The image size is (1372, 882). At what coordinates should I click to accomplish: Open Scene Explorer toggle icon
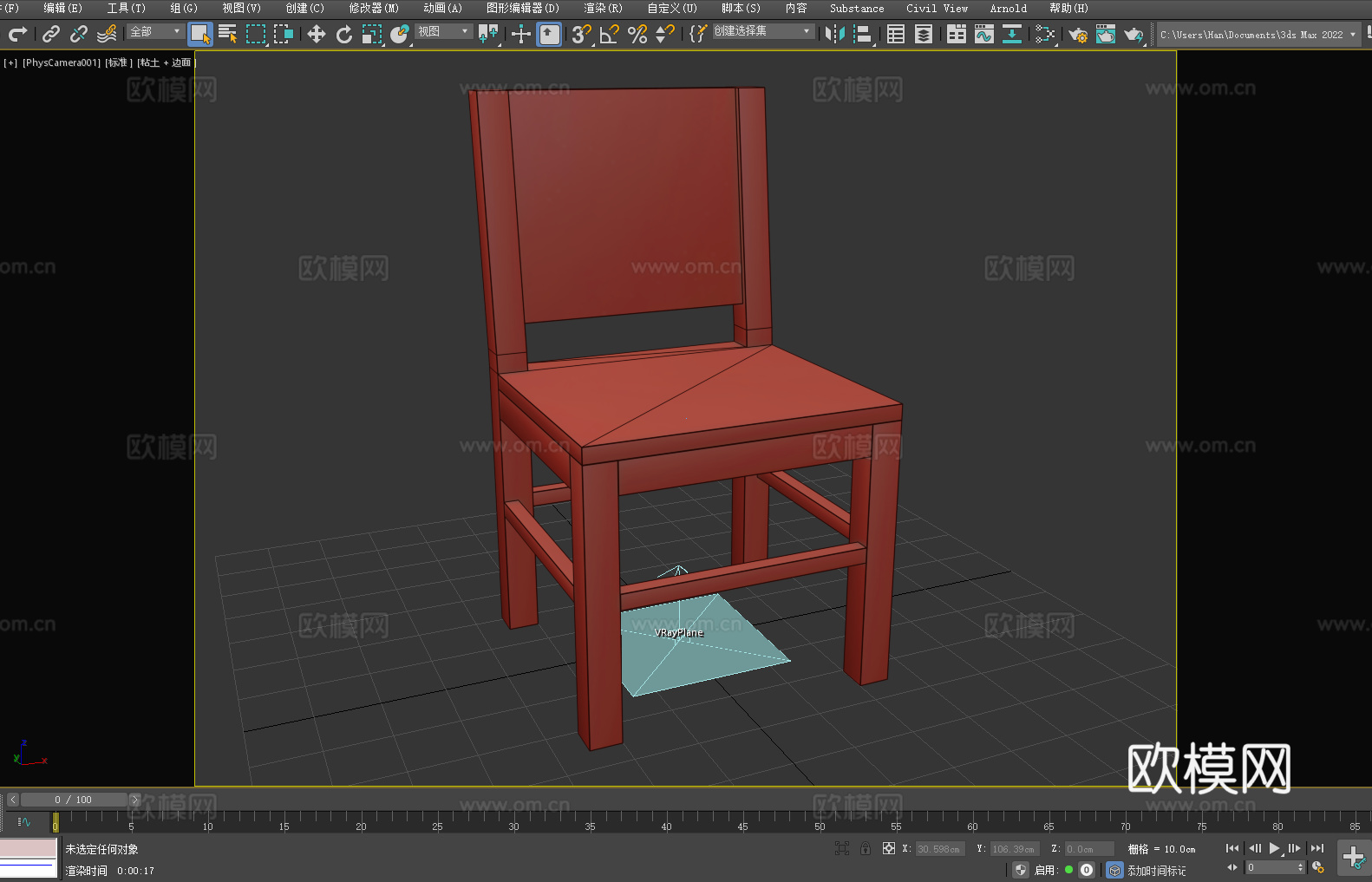point(896,34)
